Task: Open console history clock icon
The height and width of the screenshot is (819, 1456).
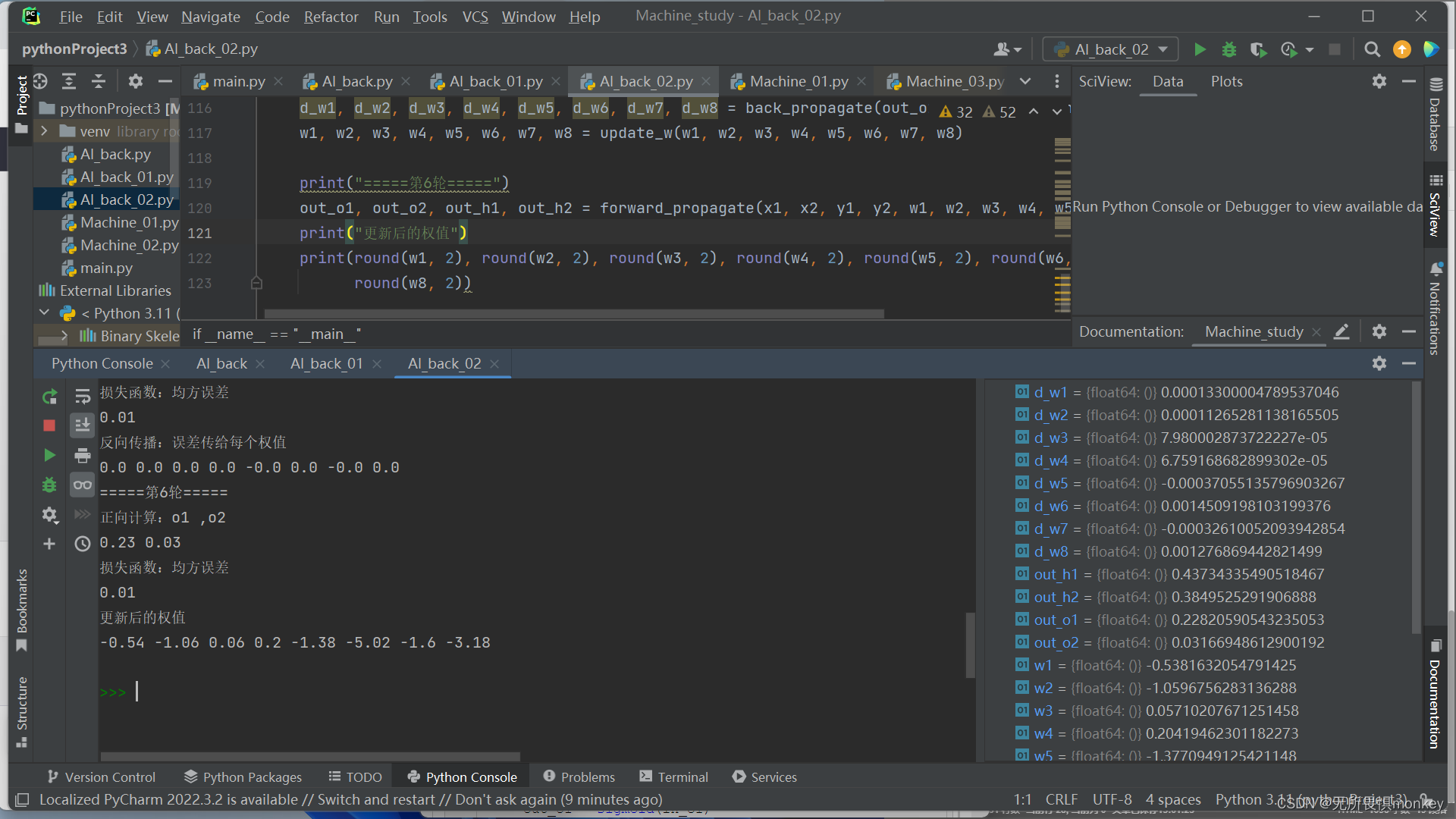Action: (83, 544)
